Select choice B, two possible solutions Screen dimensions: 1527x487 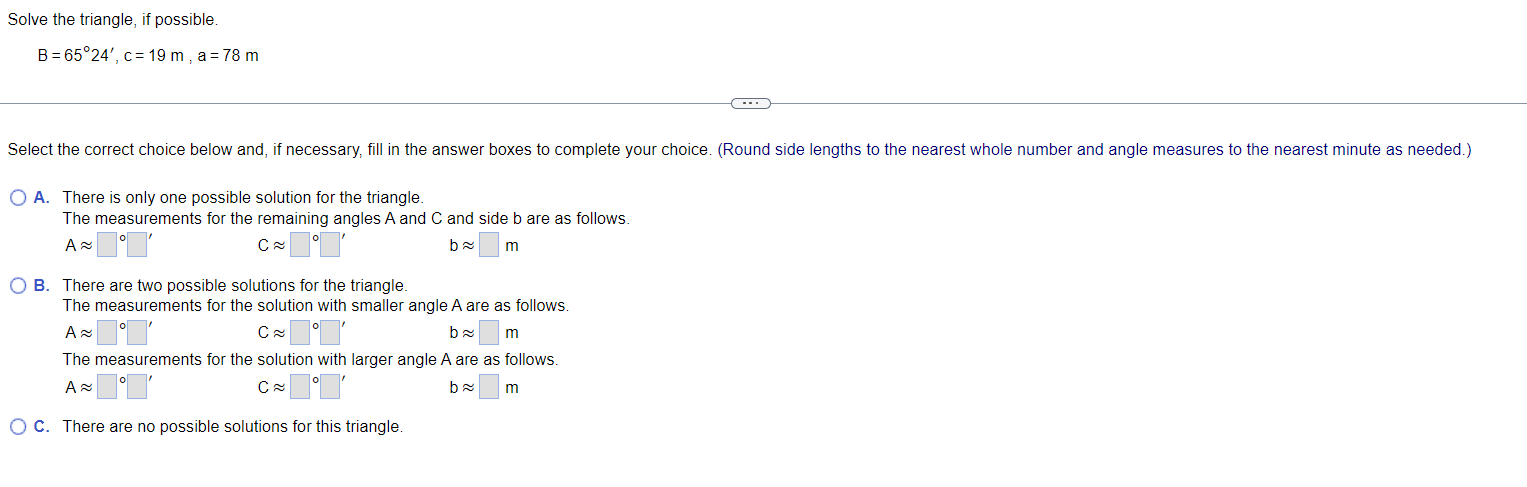tap(19, 286)
